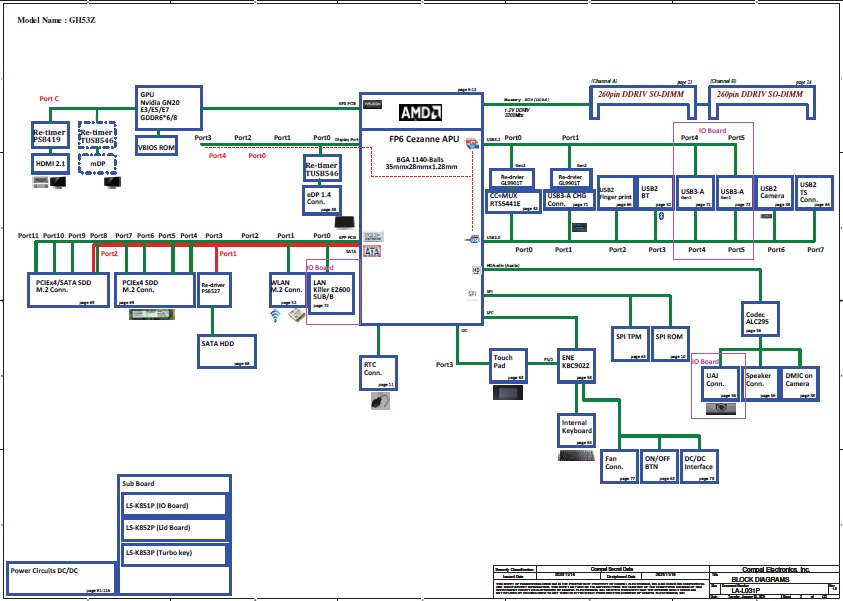Image resolution: width=843 pixels, height=601 pixels.
Task: Select the VBIOS ROM block
Action: [156, 147]
